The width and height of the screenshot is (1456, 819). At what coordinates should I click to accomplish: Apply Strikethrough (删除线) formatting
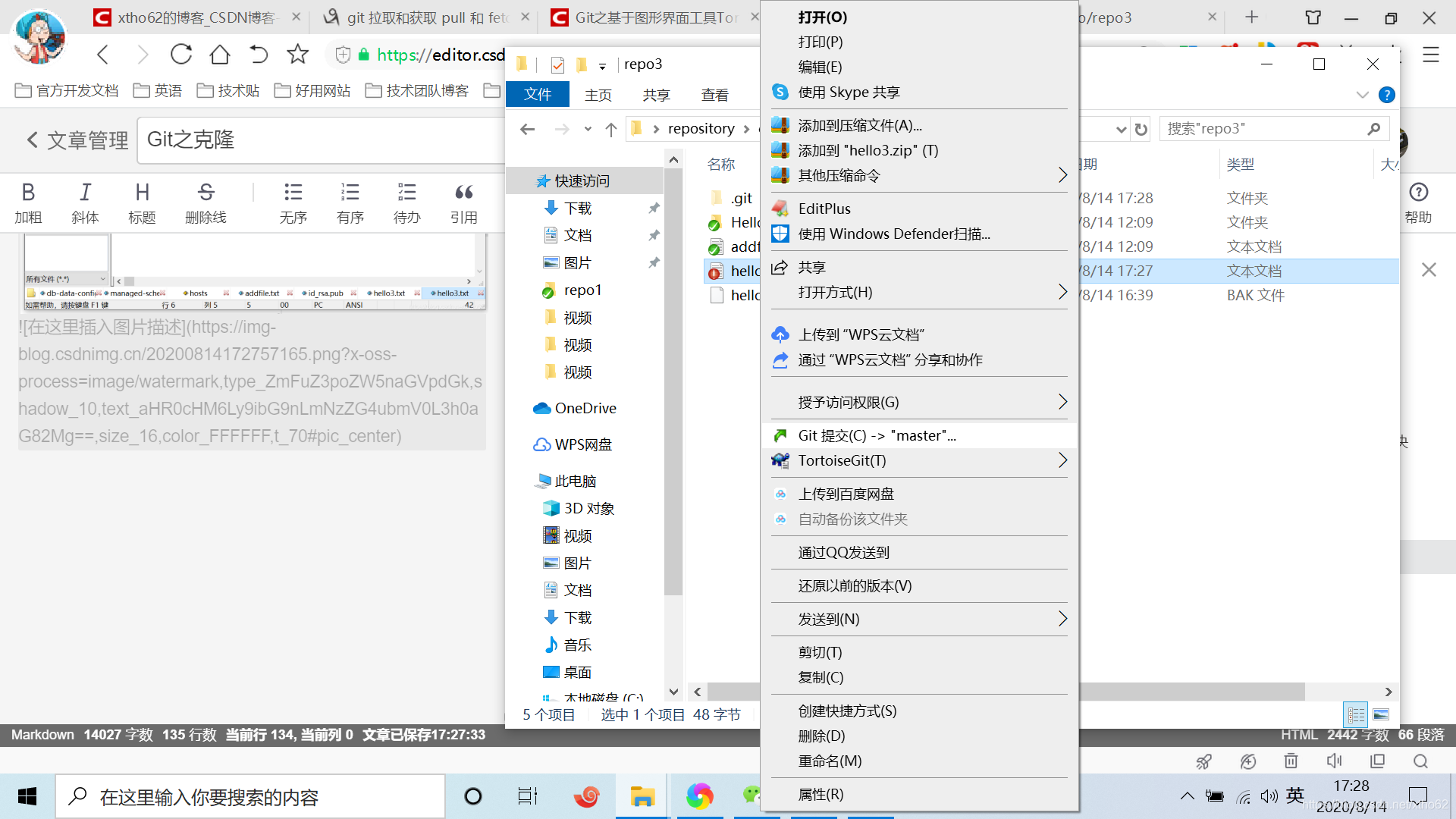(x=206, y=202)
